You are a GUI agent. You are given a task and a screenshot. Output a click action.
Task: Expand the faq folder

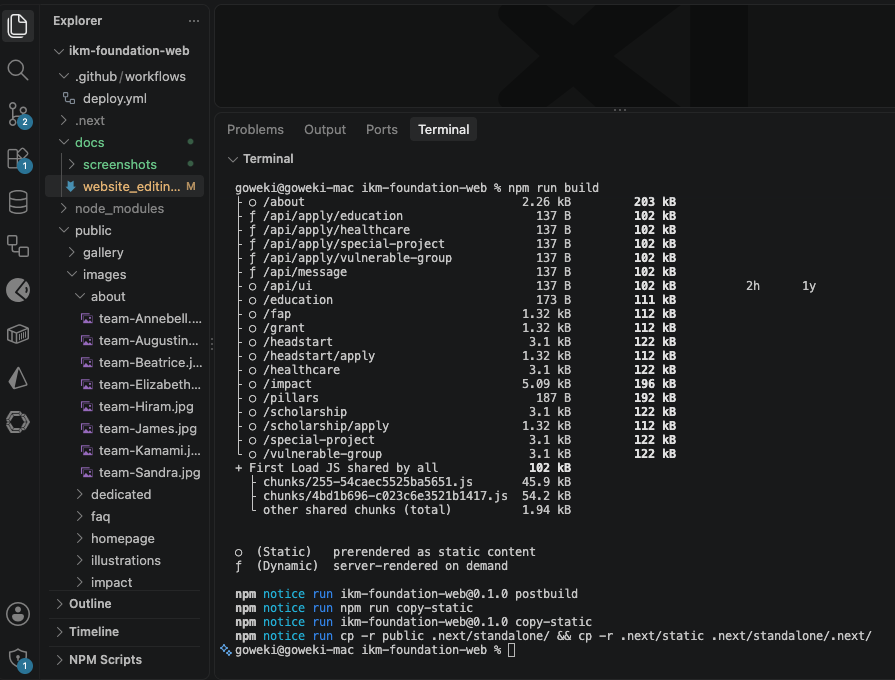coord(80,516)
